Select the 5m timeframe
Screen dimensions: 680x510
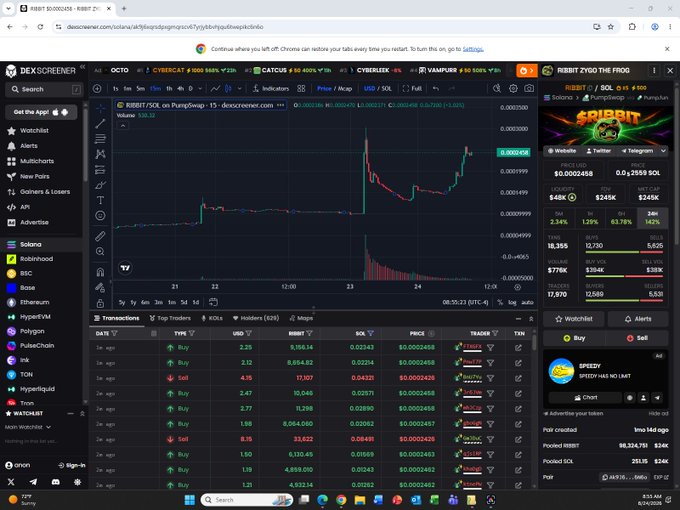[x=141, y=88]
